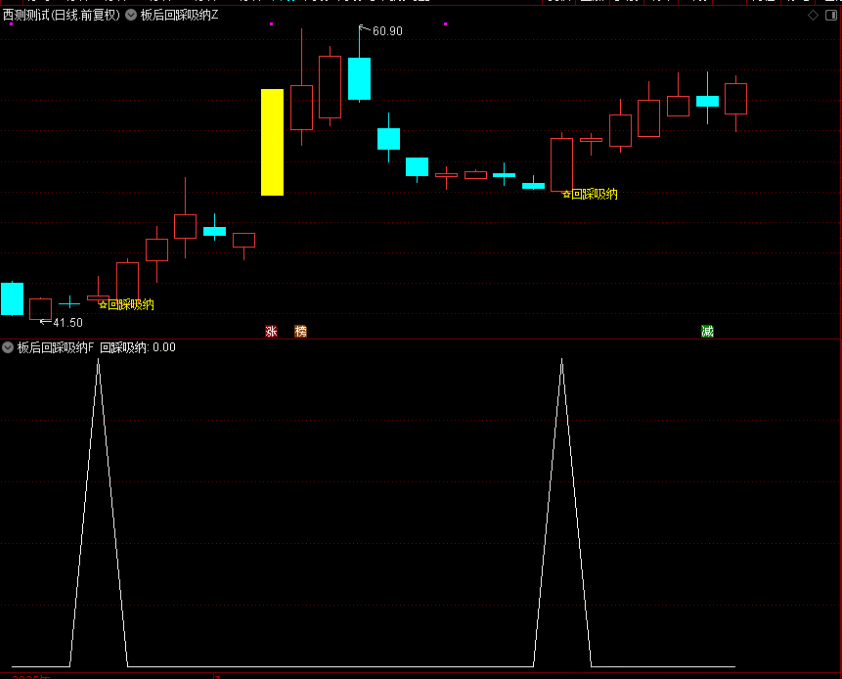Screen dimensions: 842x679
Task: Open the 板后回踩吸纳Z indicator dropdown arrow
Action: point(131,15)
